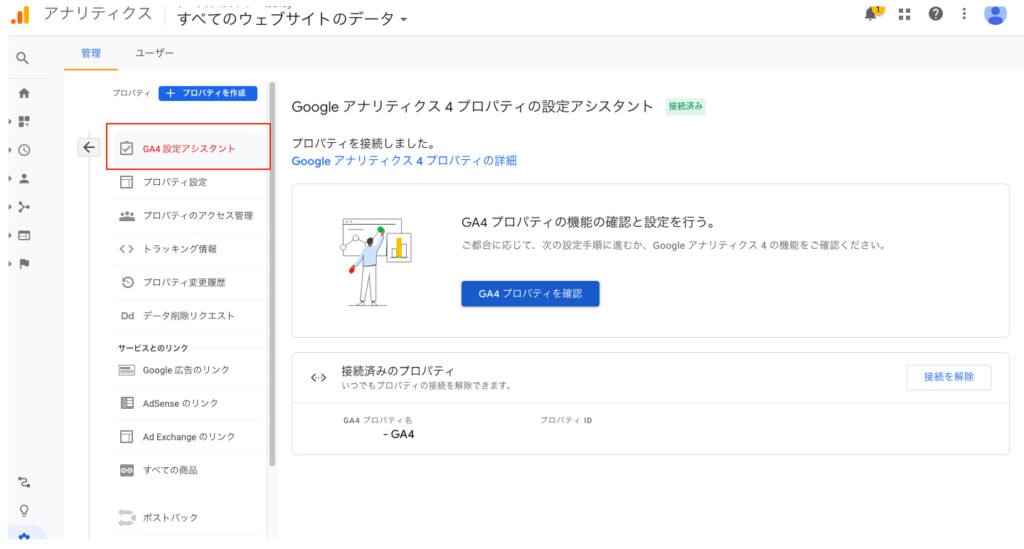This screenshot has width=1024, height=549.
Task: Click the back arrow beside property column
Action: pyautogui.click(x=88, y=147)
